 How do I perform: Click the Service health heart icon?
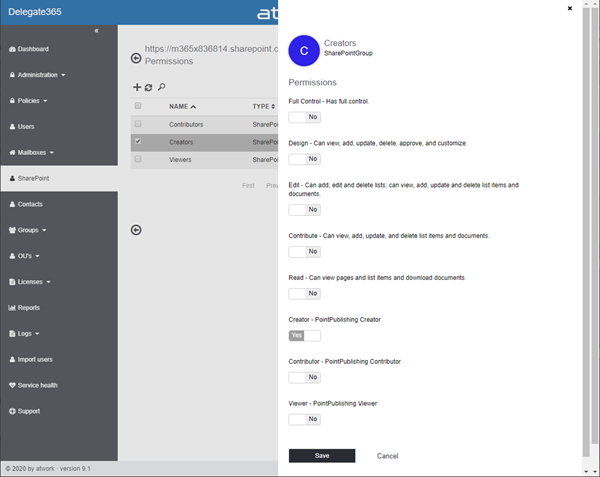pyautogui.click(x=12, y=385)
